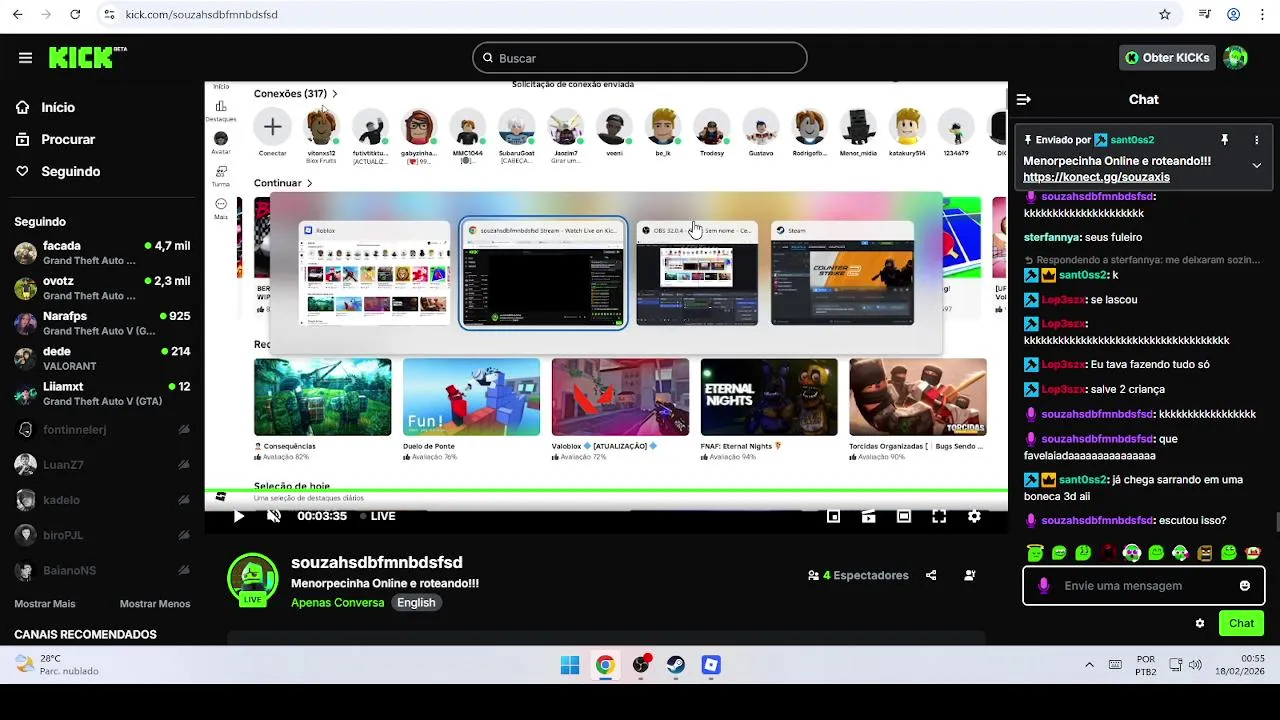1280x720 pixels.
Task: View site information icon in address bar
Action: pyautogui.click(x=109, y=14)
